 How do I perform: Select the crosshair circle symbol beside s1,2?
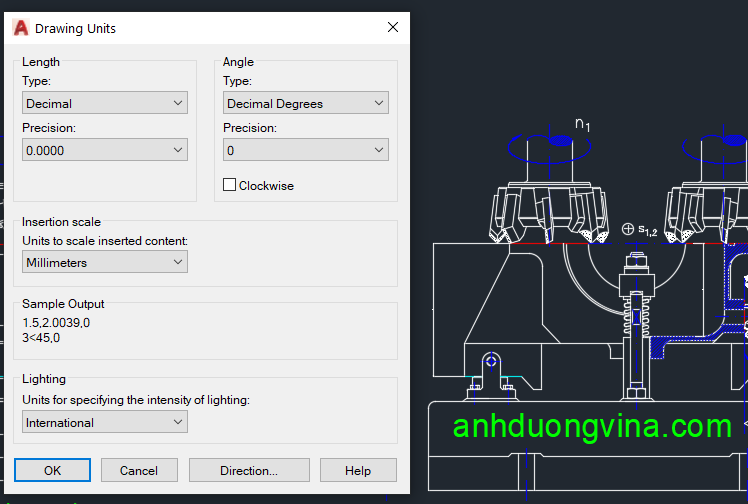click(627, 229)
